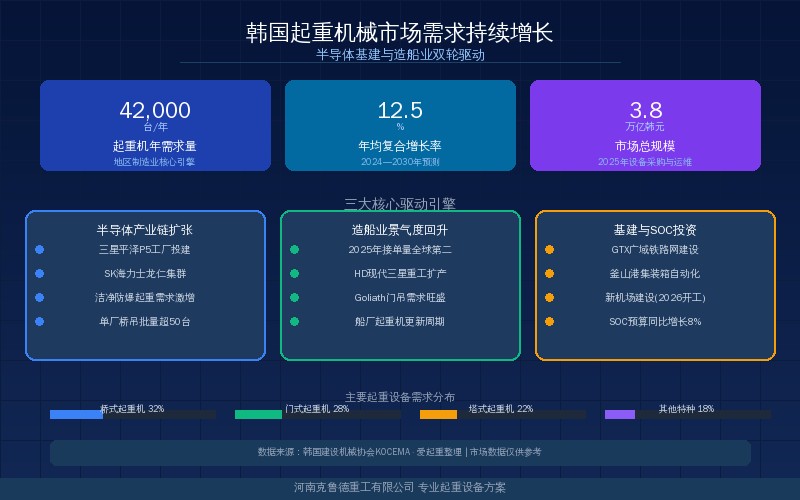800x500 pixels.
Task: Click the label 桥式起重机 32%
Action: point(133,409)
